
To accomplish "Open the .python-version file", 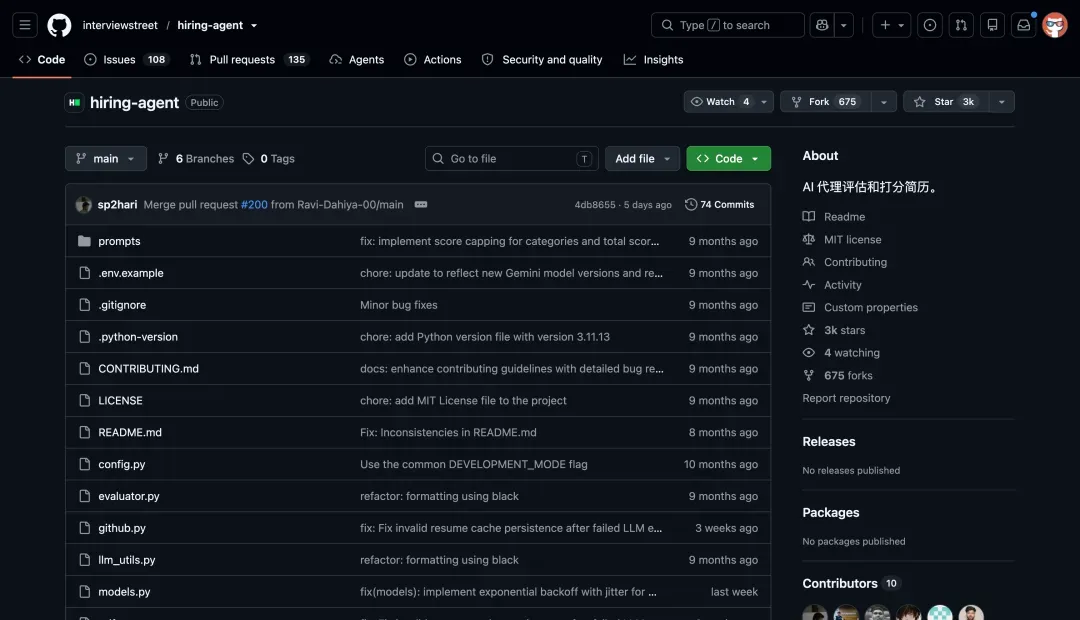I will coord(138,337).
